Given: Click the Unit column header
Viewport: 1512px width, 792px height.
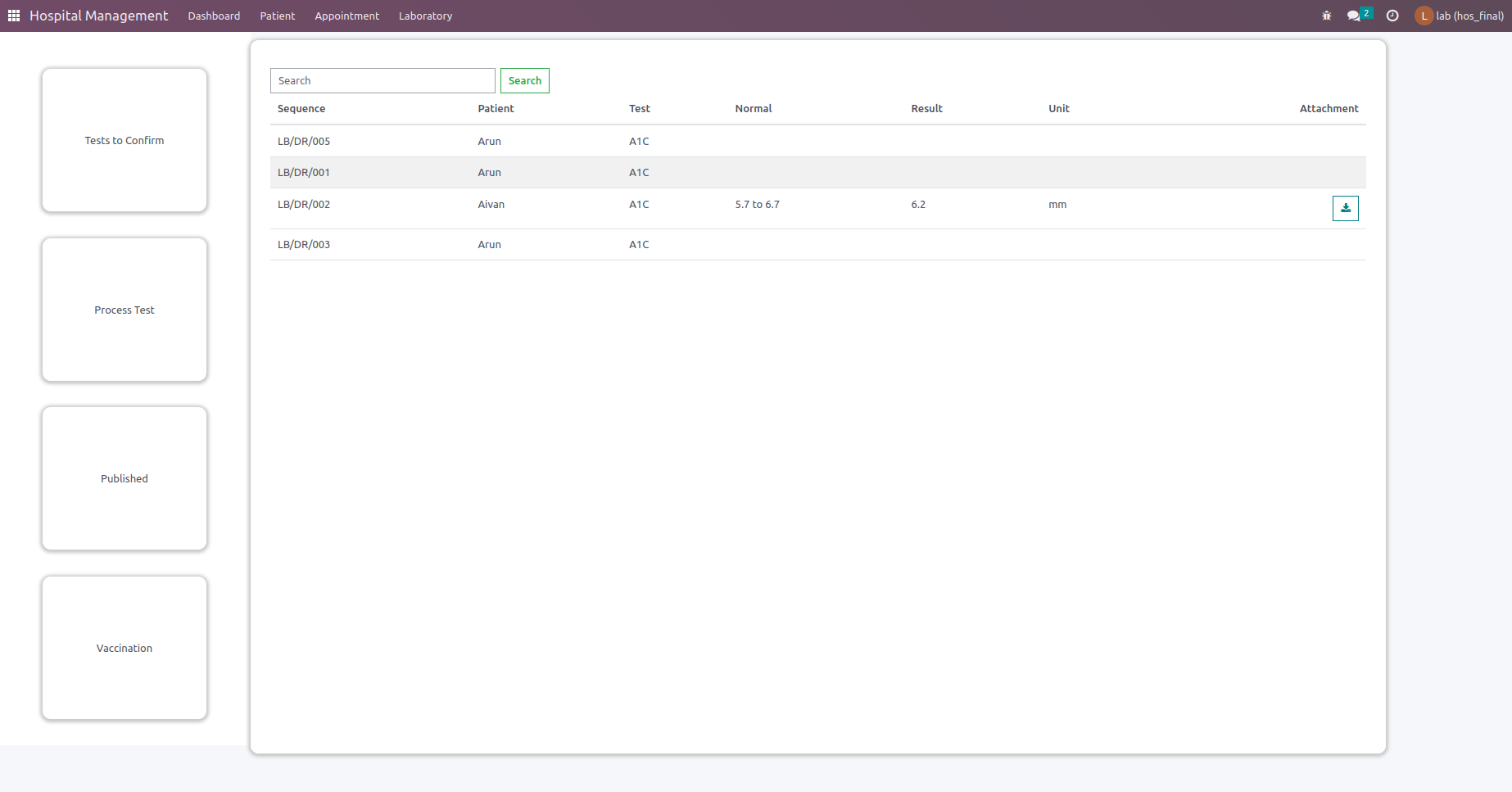Looking at the screenshot, I should tap(1059, 108).
